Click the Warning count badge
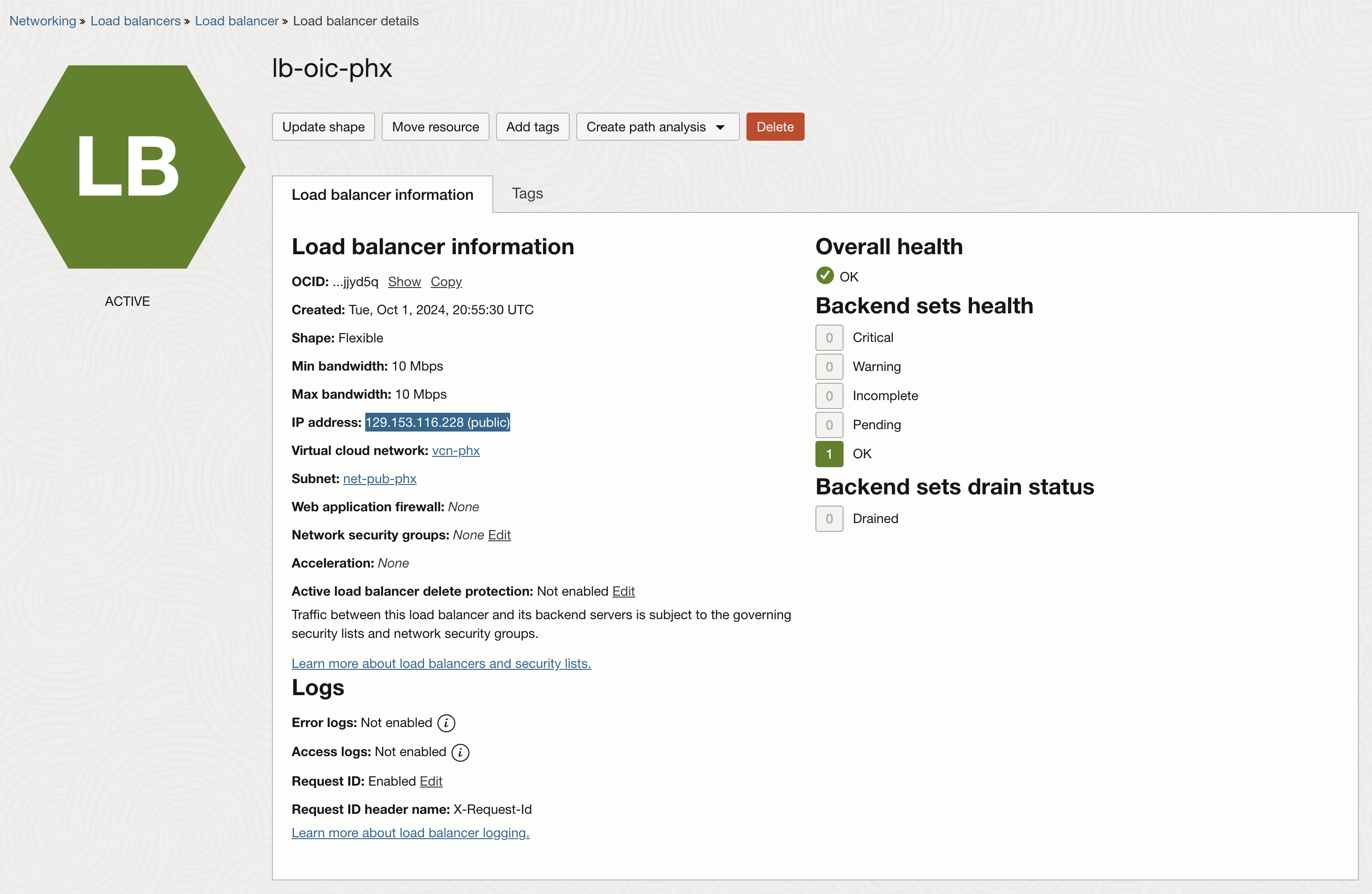This screenshot has height=894, width=1372. pos(829,367)
